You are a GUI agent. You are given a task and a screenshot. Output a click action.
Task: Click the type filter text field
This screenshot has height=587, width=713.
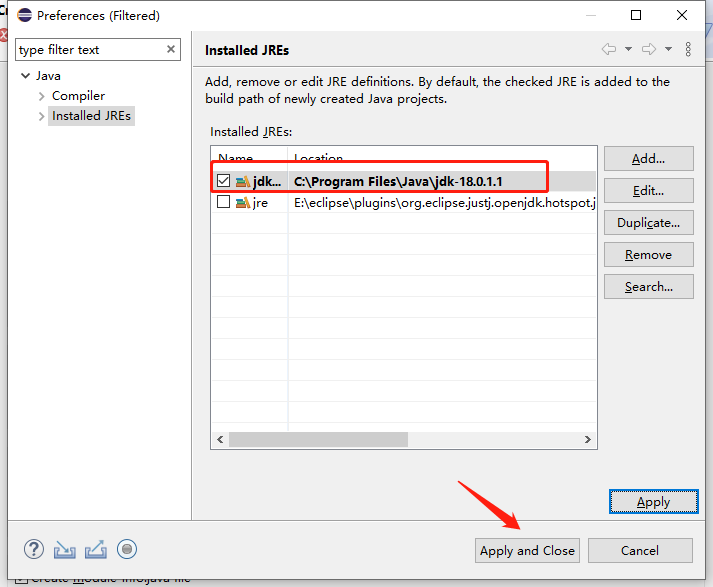[x=88, y=49]
